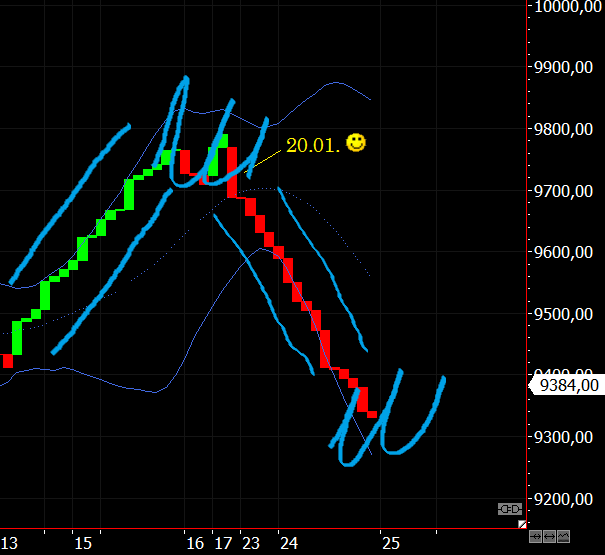
Task: Click the 9800,00 price axis label
Action: [564, 129]
